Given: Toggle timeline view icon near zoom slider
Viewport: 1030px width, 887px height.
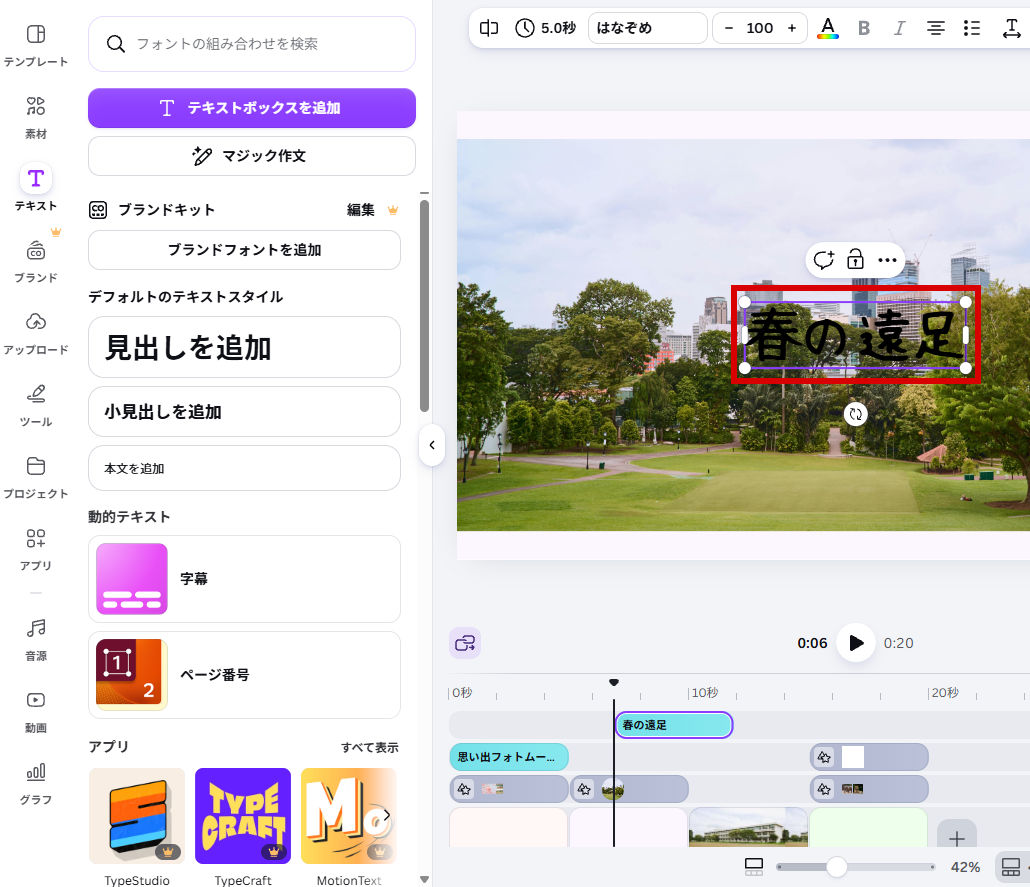Looking at the screenshot, I should tap(753, 867).
